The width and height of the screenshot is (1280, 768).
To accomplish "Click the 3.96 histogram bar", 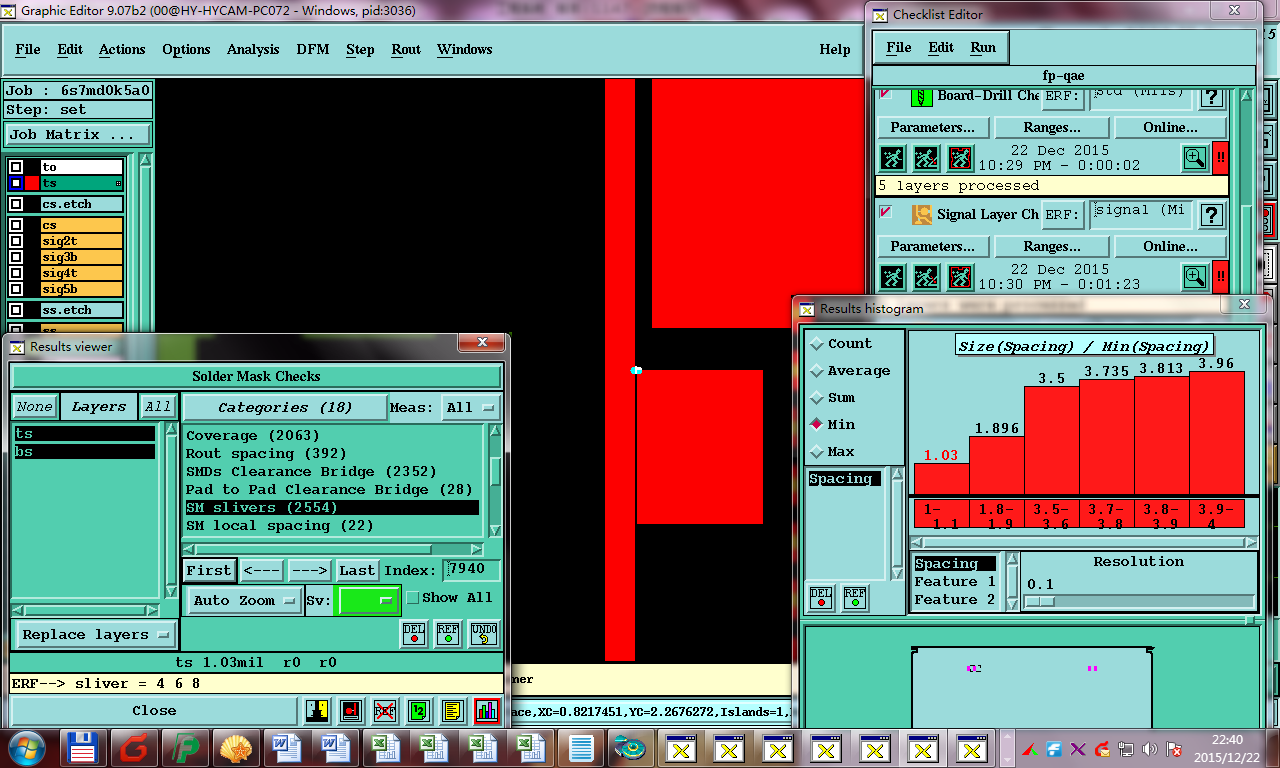I will pyautogui.click(x=1216, y=432).
